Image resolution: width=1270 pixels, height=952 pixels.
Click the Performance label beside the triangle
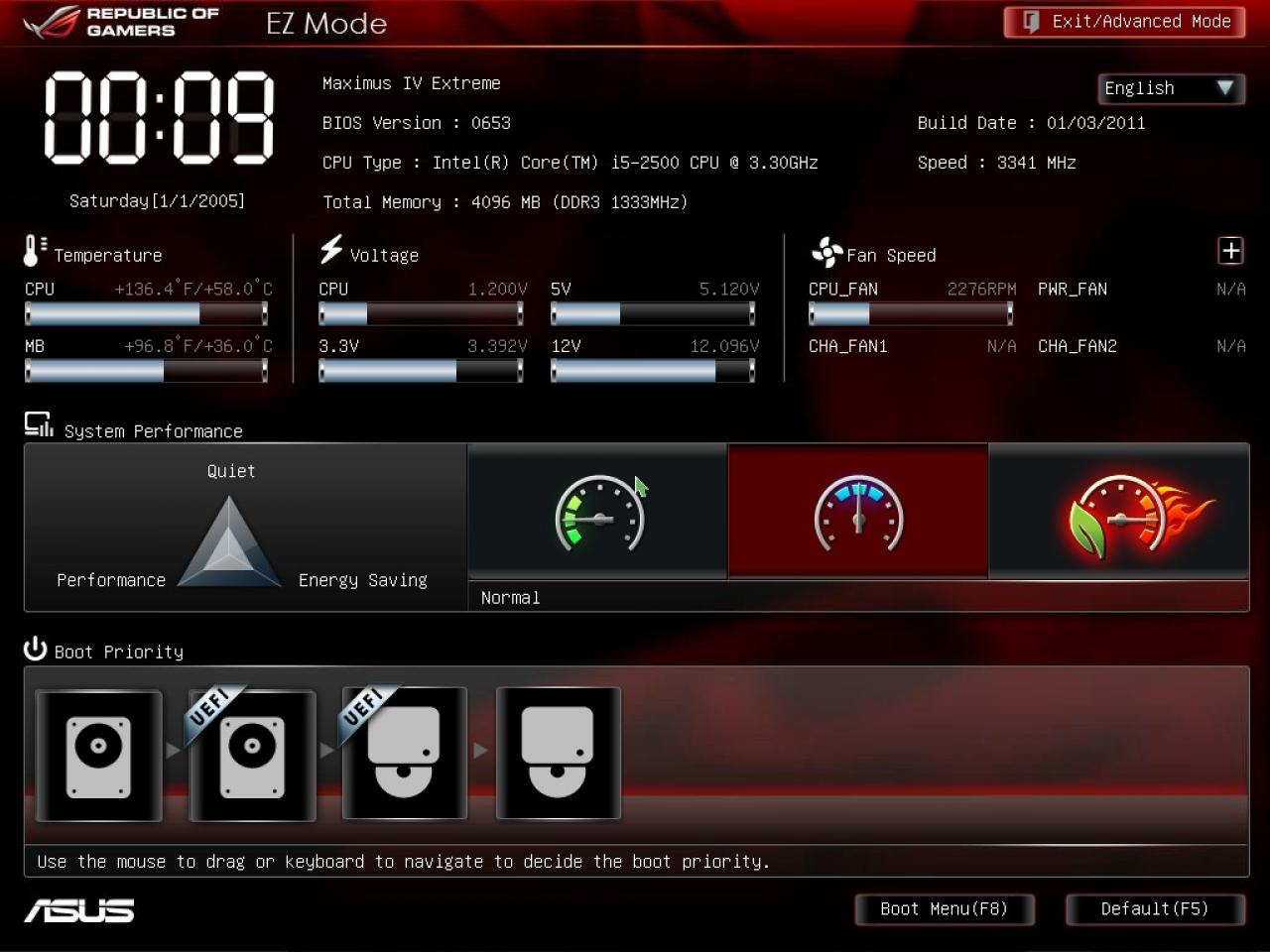pos(111,581)
